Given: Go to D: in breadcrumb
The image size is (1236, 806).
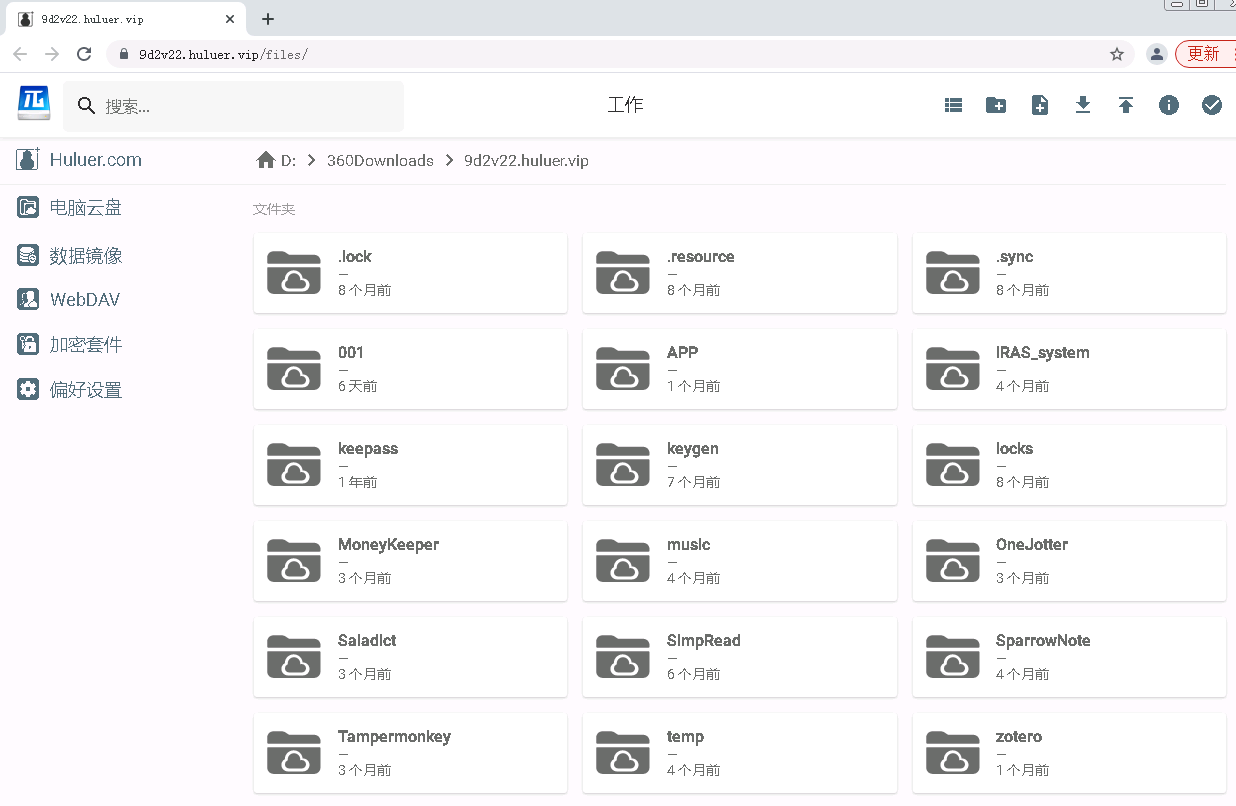Looking at the screenshot, I should click(288, 160).
